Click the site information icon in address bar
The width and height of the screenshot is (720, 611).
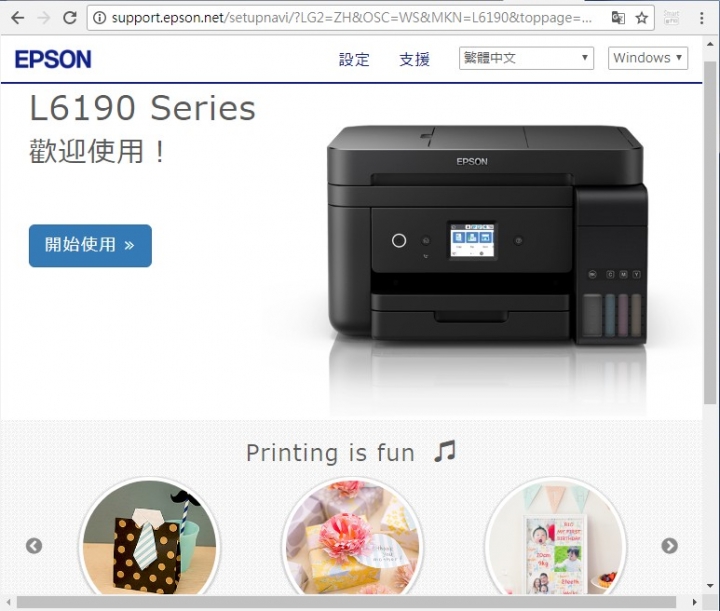[x=99, y=18]
